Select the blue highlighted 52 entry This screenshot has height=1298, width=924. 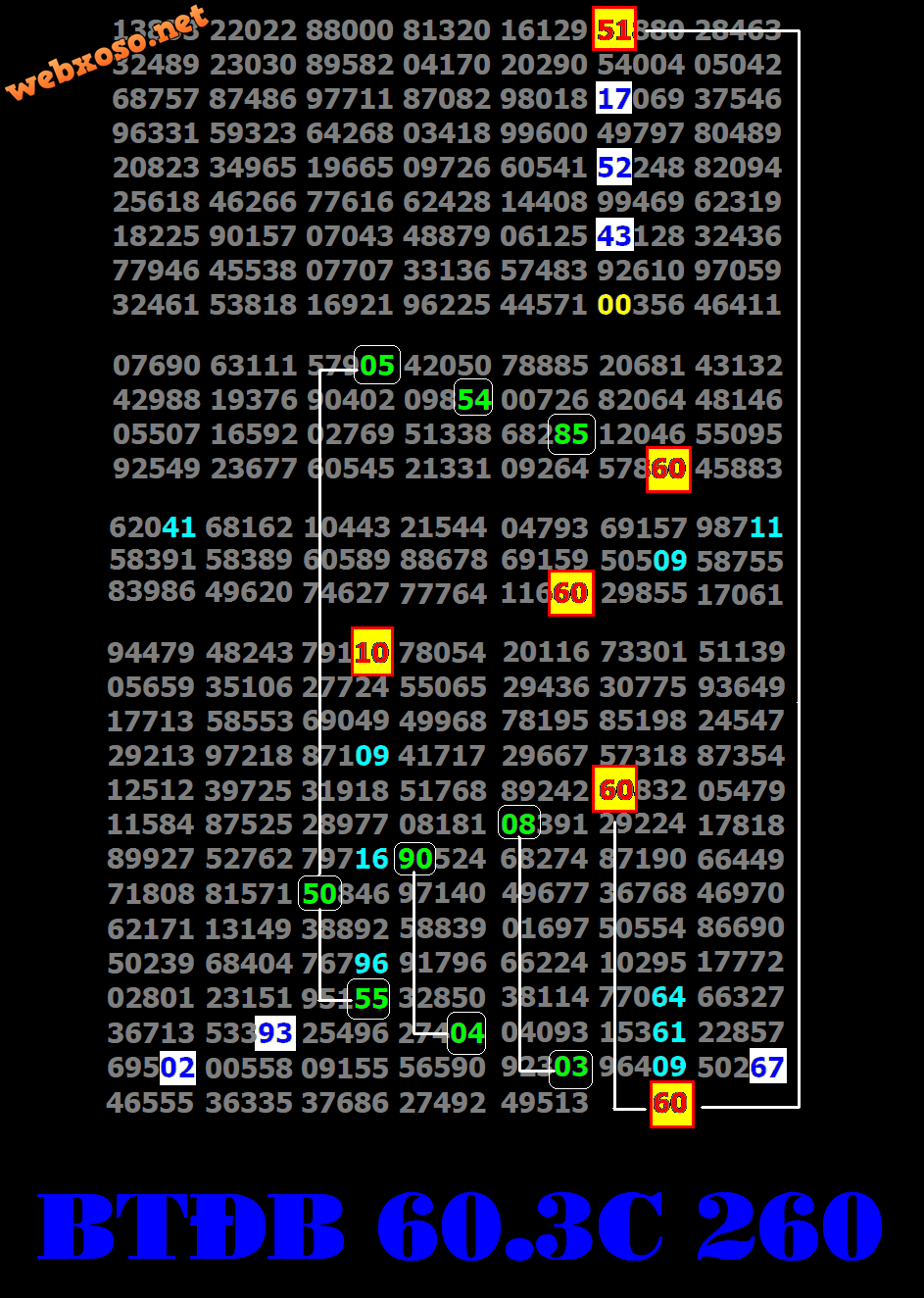613,167
